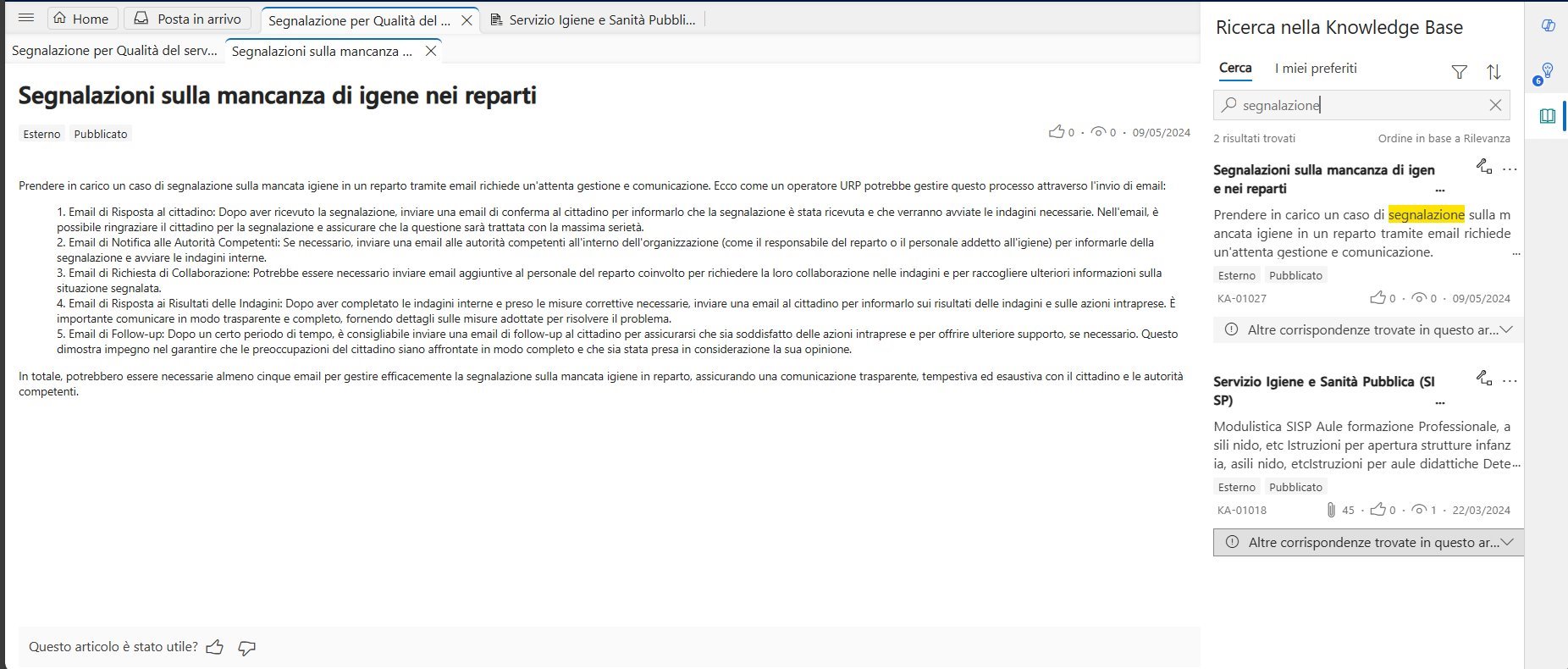Open the Segnalazioni sulla mancanza di igiene result
1568x669 pixels.
1323,179
